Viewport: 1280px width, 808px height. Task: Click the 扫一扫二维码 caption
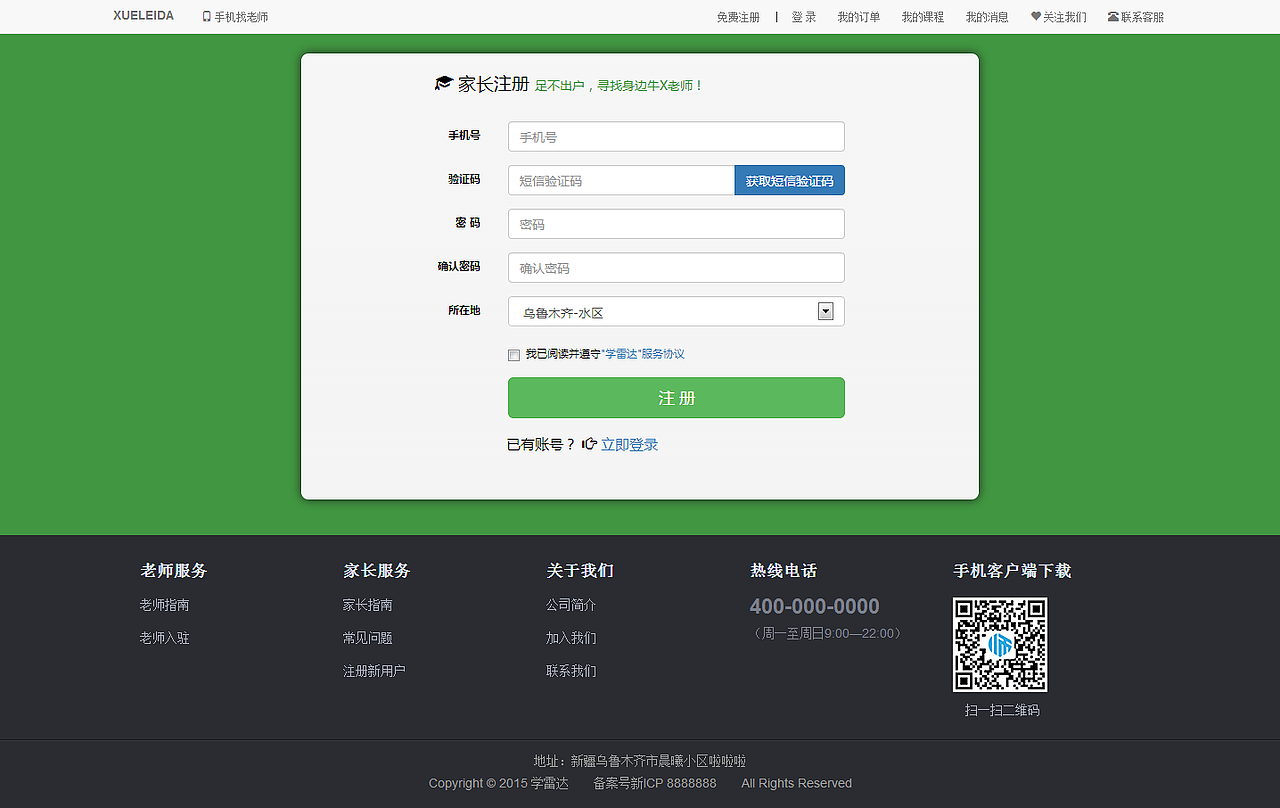(x=1002, y=710)
